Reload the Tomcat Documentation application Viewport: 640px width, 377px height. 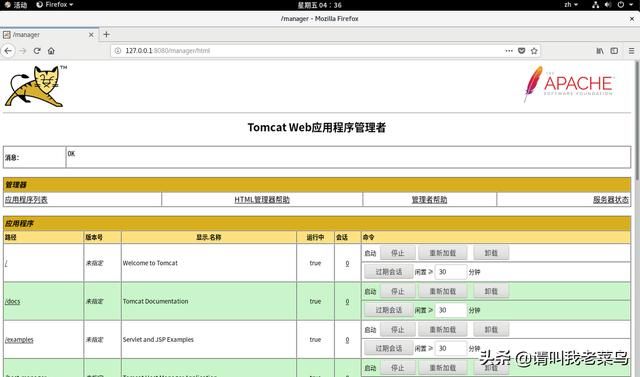443,291
